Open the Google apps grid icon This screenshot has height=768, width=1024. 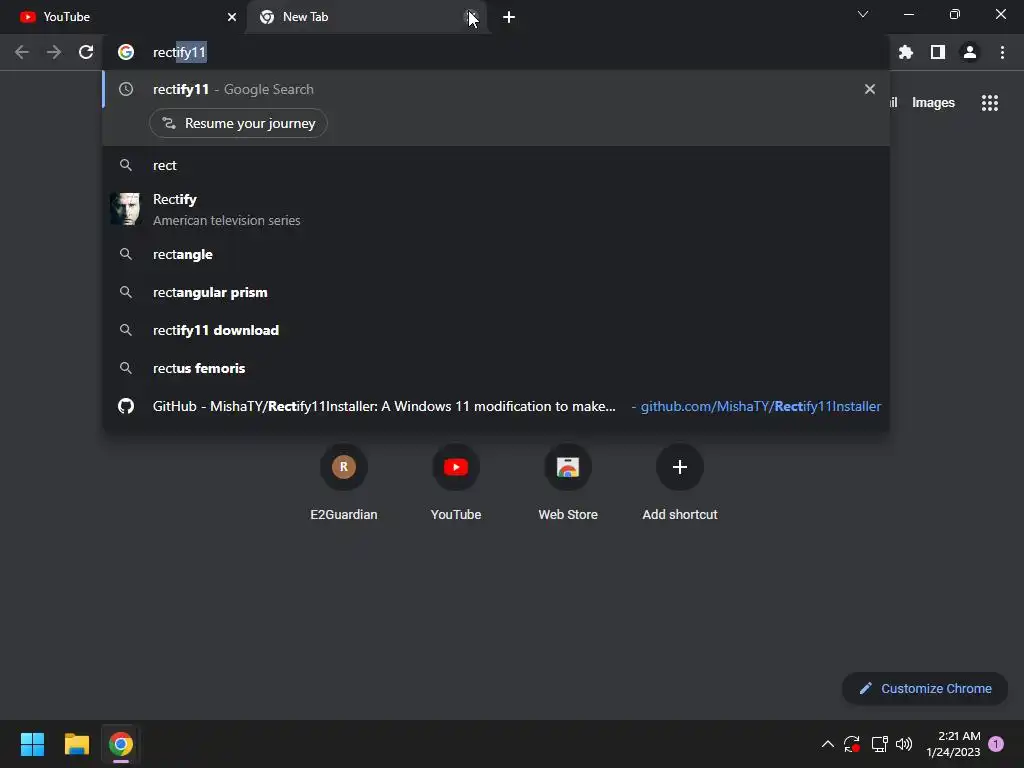click(990, 103)
